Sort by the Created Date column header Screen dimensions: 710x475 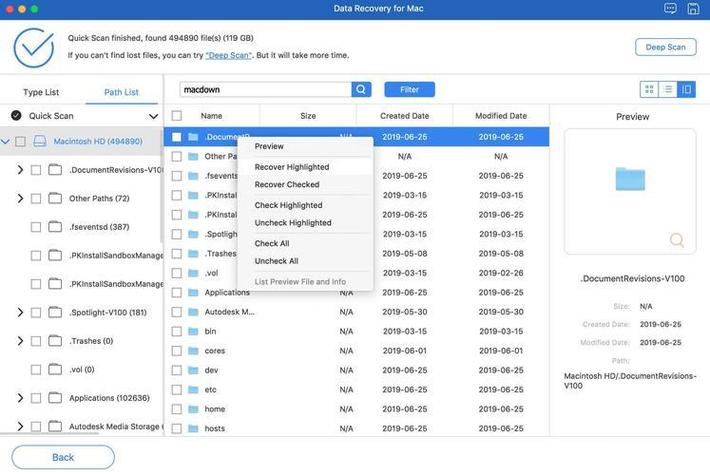(404, 116)
